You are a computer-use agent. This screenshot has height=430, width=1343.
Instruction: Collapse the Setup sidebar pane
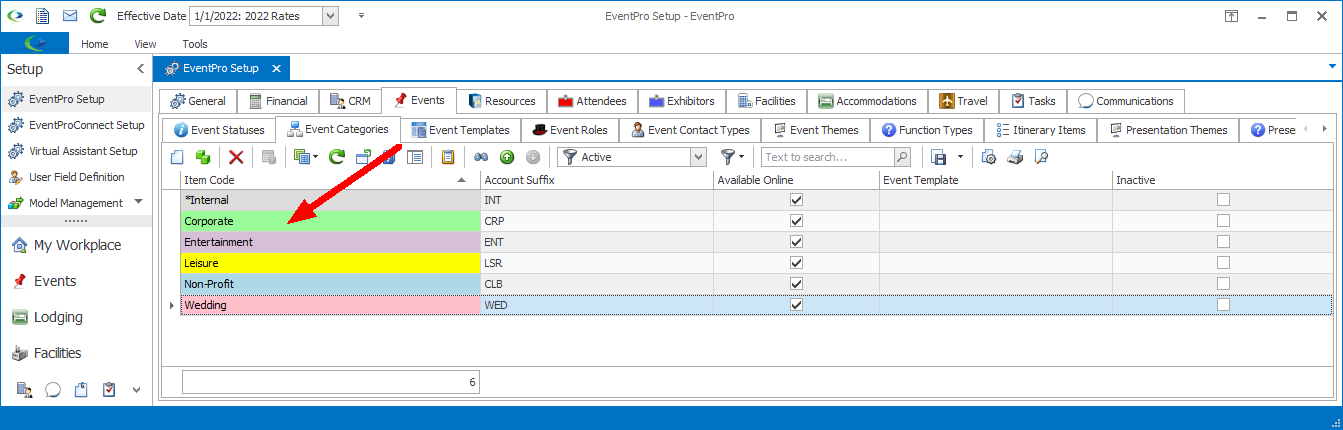point(140,69)
